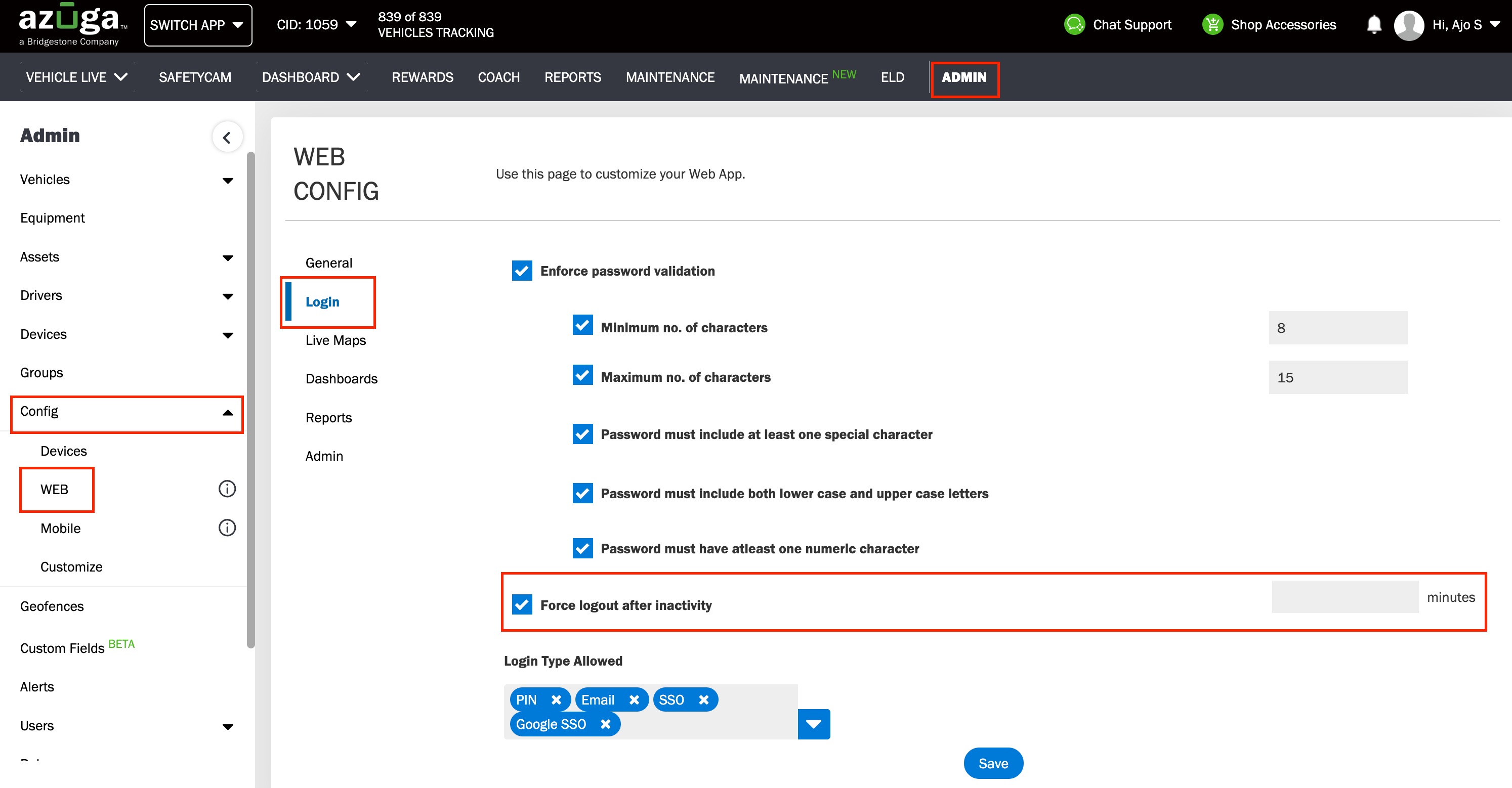Image resolution: width=1512 pixels, height=788 pixels.
Task: Open the Login Type Allowed dropdown arrow
Action: point(814,724)
